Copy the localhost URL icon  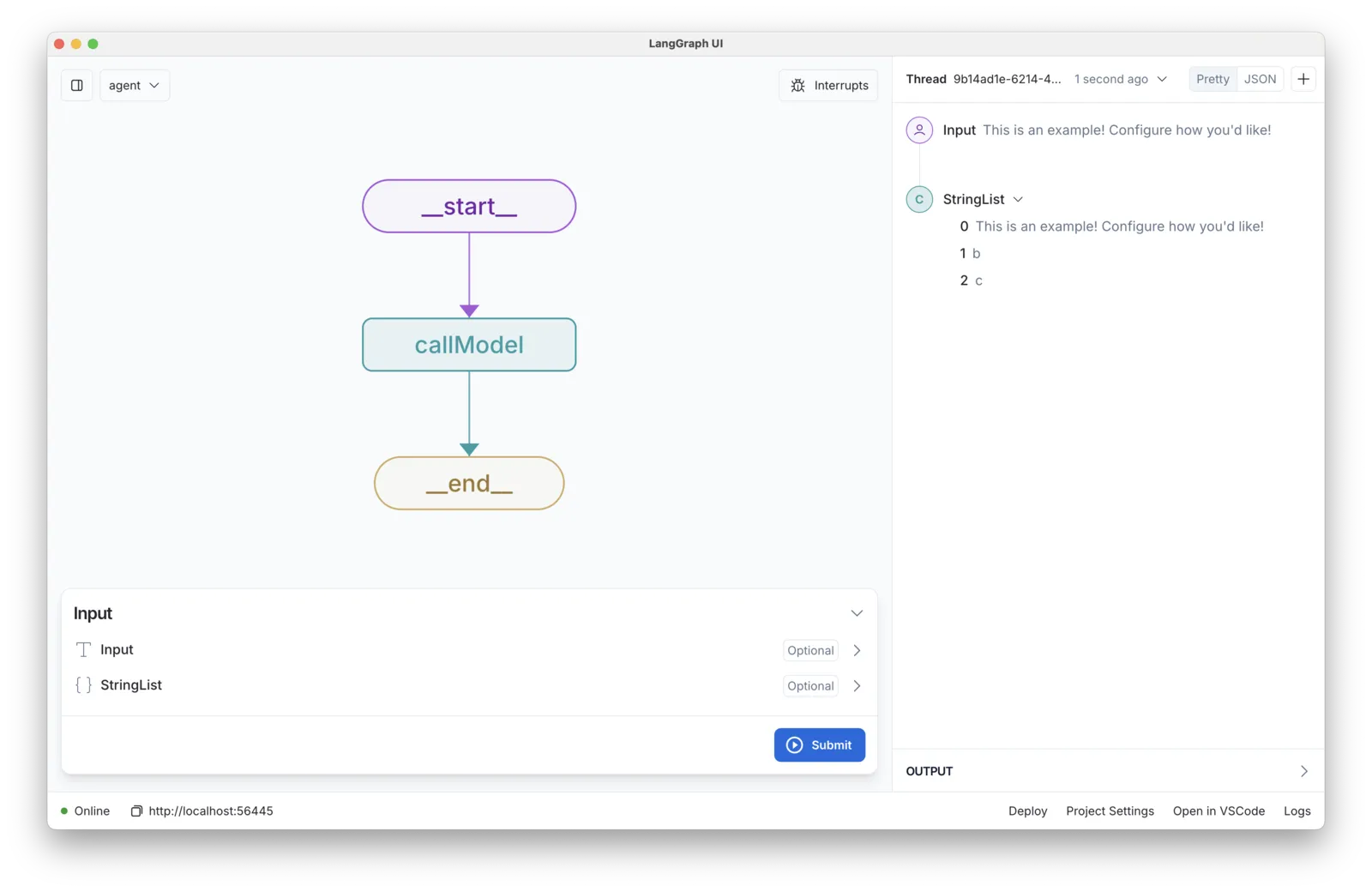coord(136,811)
